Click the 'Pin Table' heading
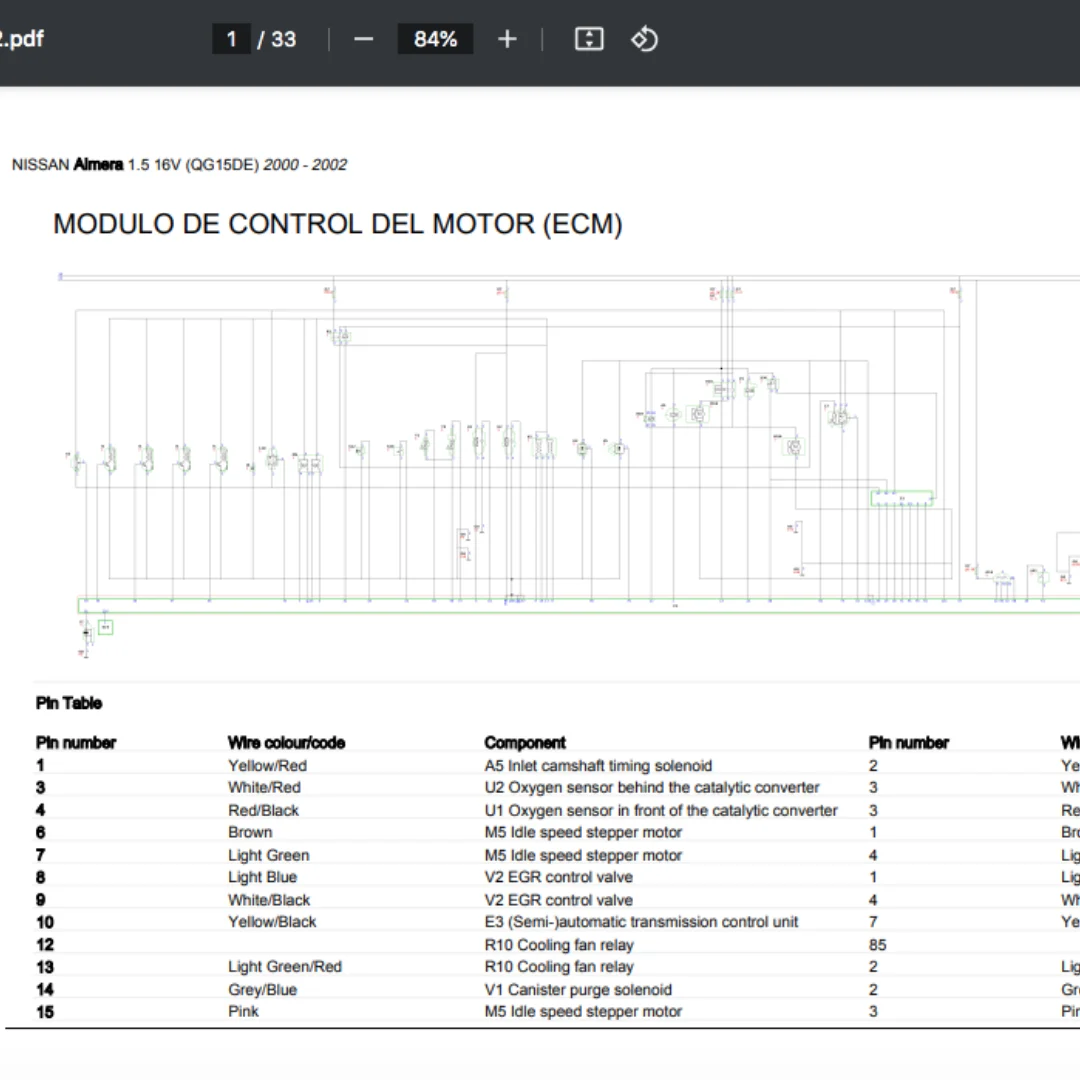The image size is (1080, 1080). tap(69, 703)
